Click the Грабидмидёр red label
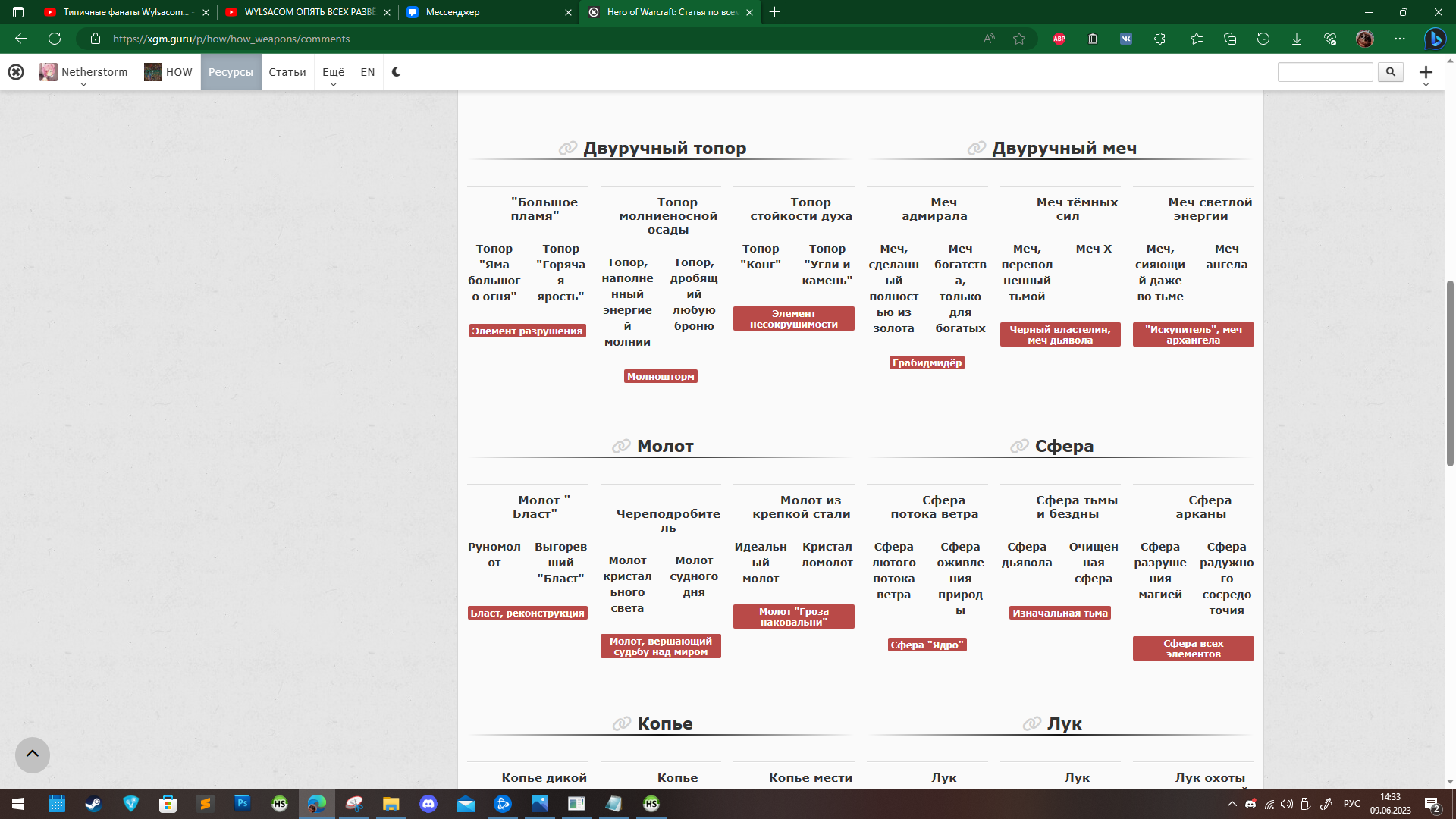1456x819 pixels. click(x=927, y=363)
